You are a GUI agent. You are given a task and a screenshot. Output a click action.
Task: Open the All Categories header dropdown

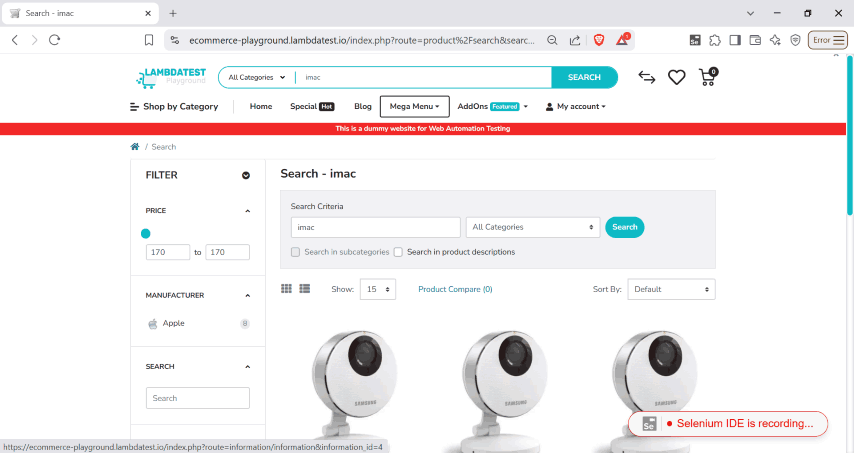tap(257, 77)
